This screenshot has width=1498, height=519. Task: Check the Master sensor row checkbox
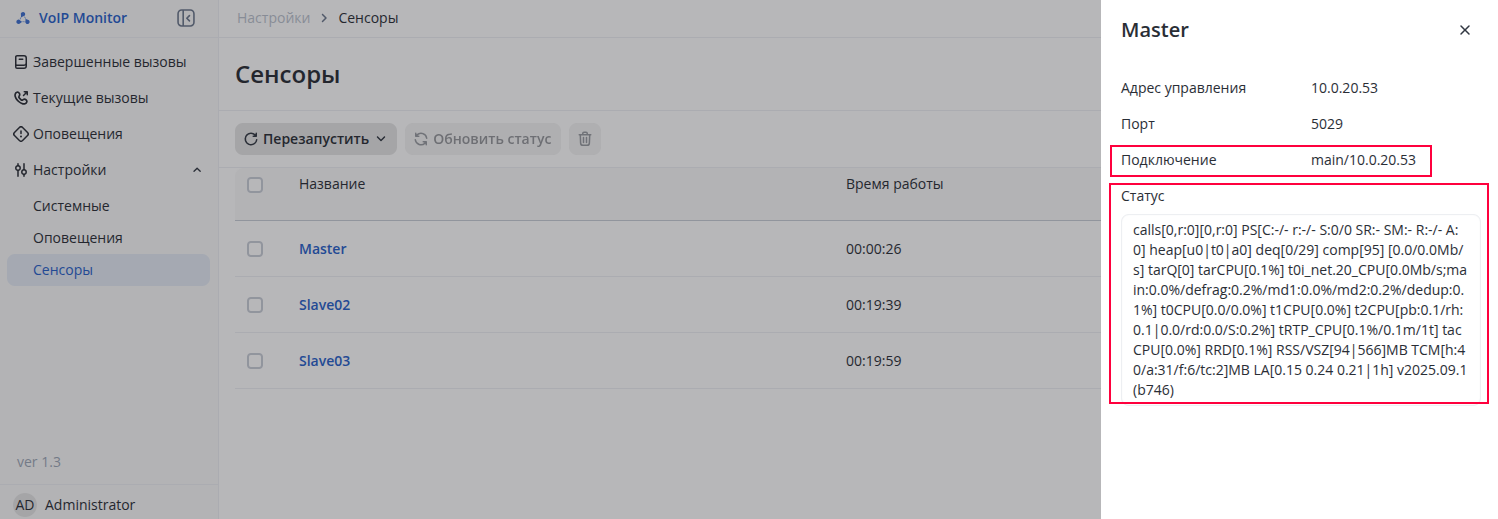[255, 249]
